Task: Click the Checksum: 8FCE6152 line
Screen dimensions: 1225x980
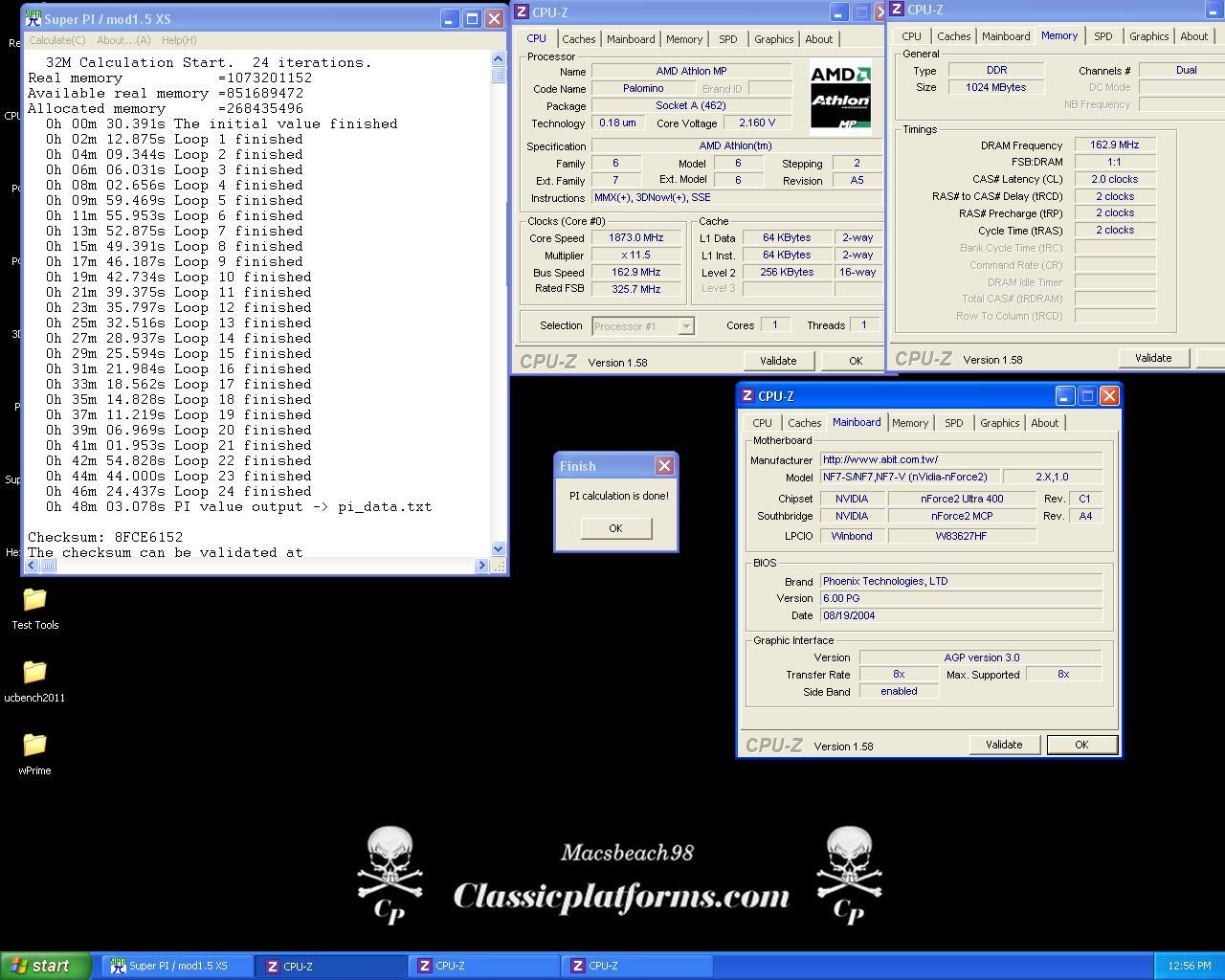Action: tap(105, 537)
